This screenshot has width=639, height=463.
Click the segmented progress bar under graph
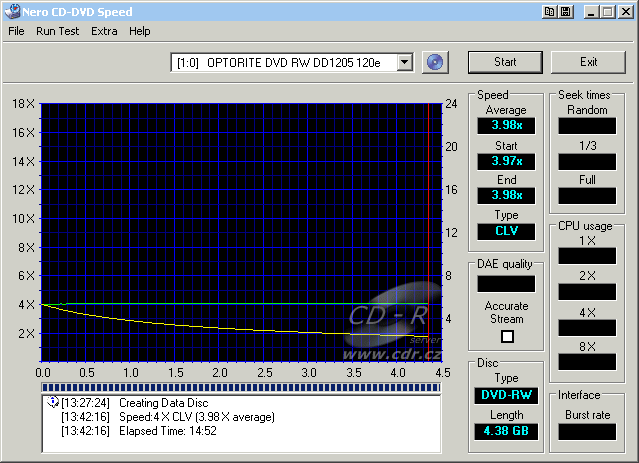tap(241, 387)
